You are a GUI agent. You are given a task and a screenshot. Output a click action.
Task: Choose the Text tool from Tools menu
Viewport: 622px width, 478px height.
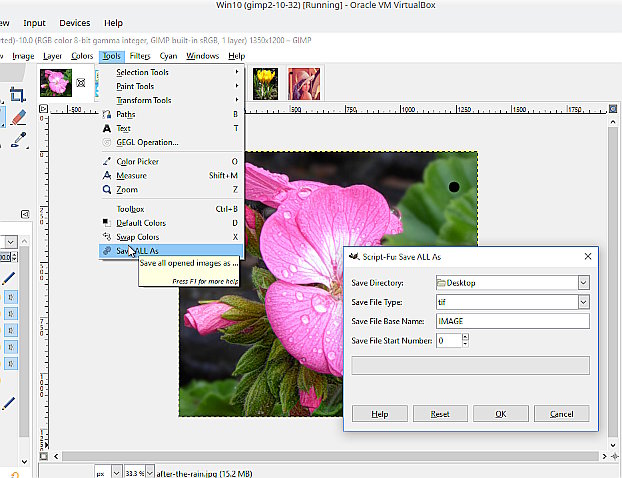(x=123, y=128)
